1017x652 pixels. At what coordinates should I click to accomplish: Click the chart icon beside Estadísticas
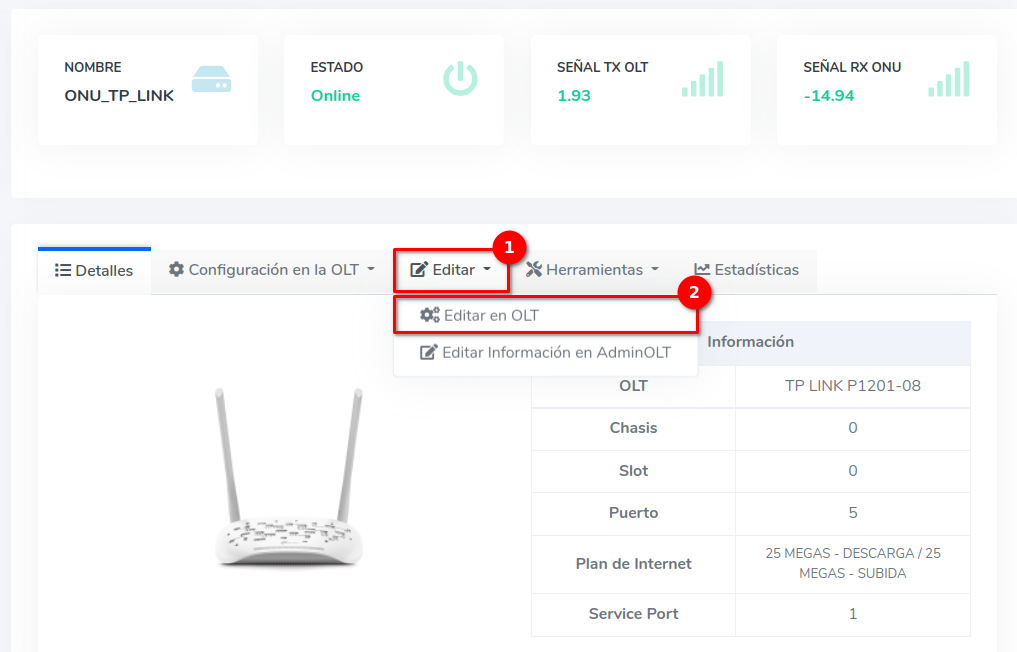coord(702,269)
